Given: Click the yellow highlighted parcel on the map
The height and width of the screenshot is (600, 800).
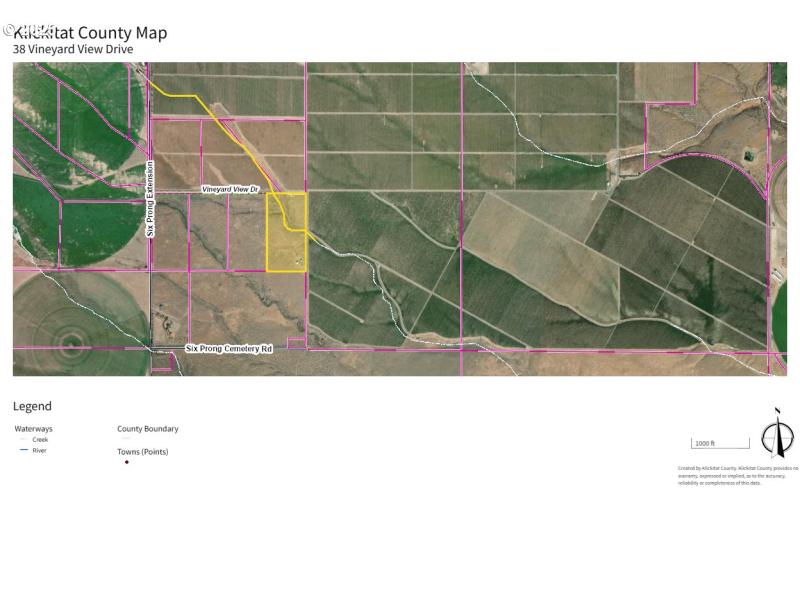Looking at the screenshot, I should [287, 230].
